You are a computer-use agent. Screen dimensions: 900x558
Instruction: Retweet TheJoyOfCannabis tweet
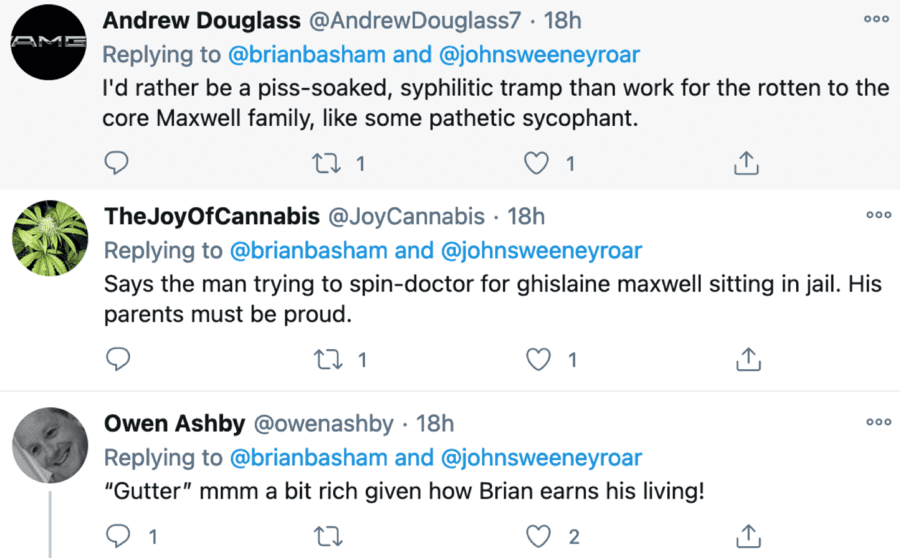(327, 358)
